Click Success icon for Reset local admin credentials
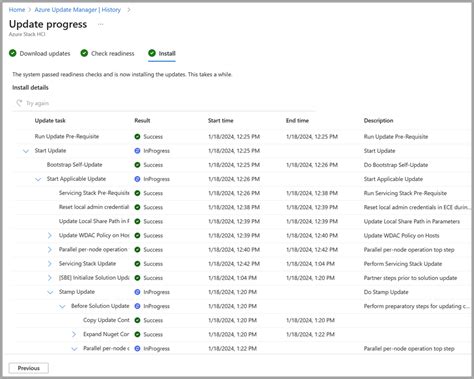Screen dimensions: 474x379 137,207
